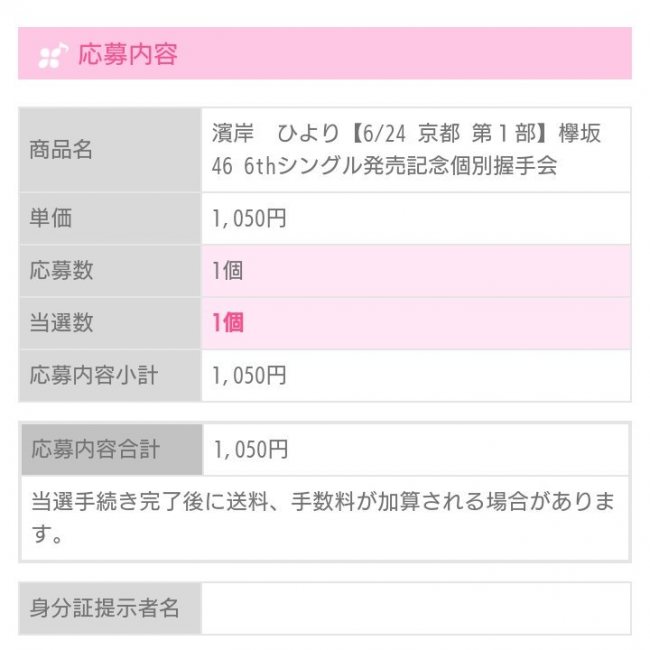Select the subtotal 1,050円 value
The image size is (650, 650).
[249, 376]
